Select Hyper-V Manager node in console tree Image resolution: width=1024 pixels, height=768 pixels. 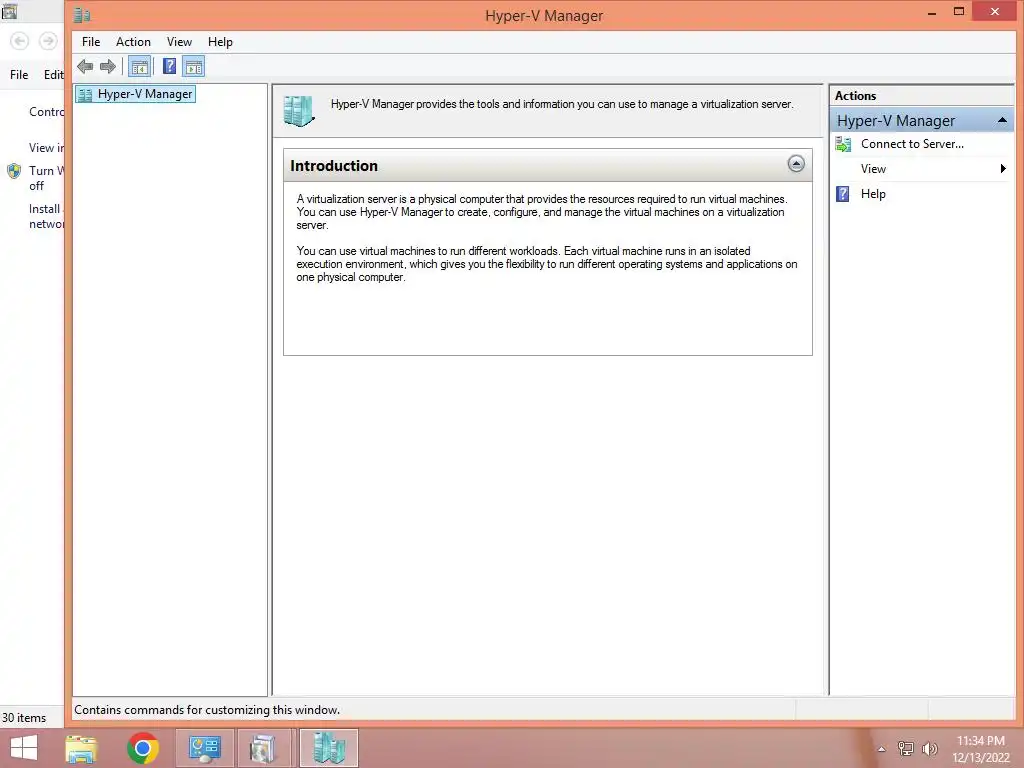pos(136,94)
